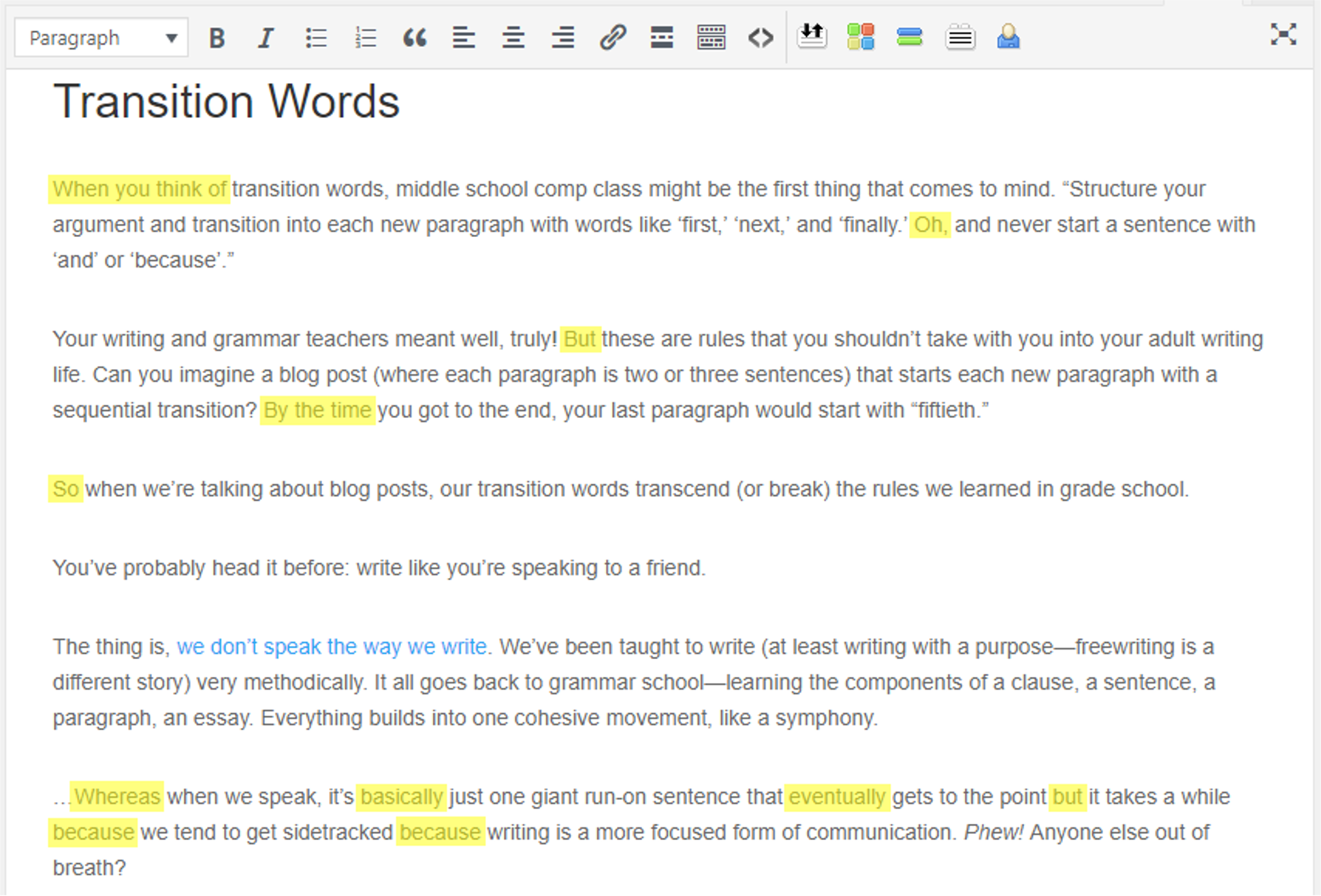Click the highlighted 'By the time' phrase
Viewport: 1321px width, 896px height.
click(x=317, y=410)
